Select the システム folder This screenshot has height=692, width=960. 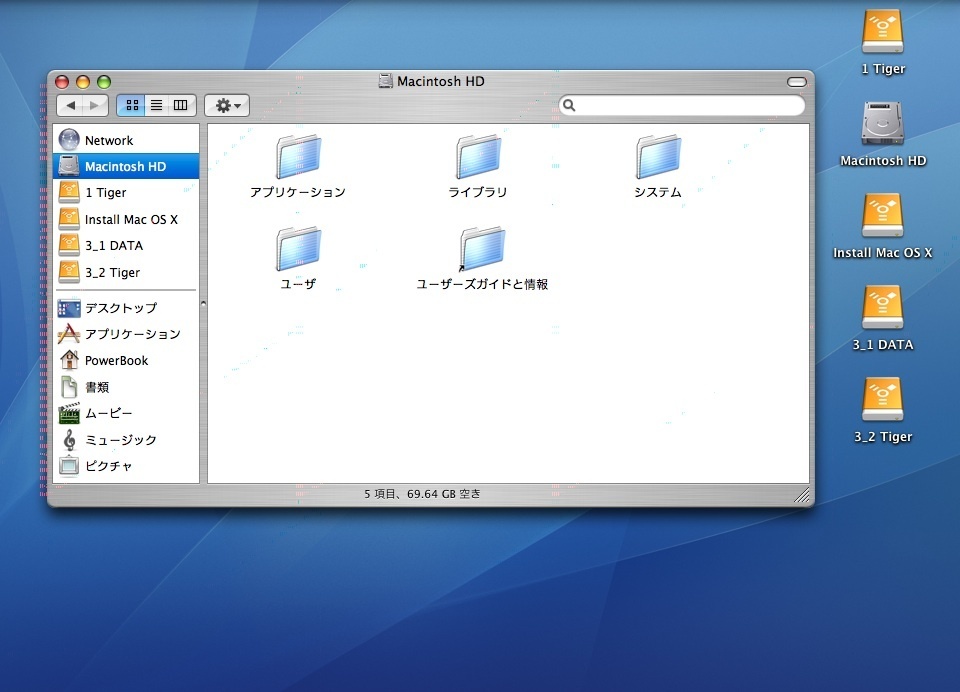pos(658,158)
